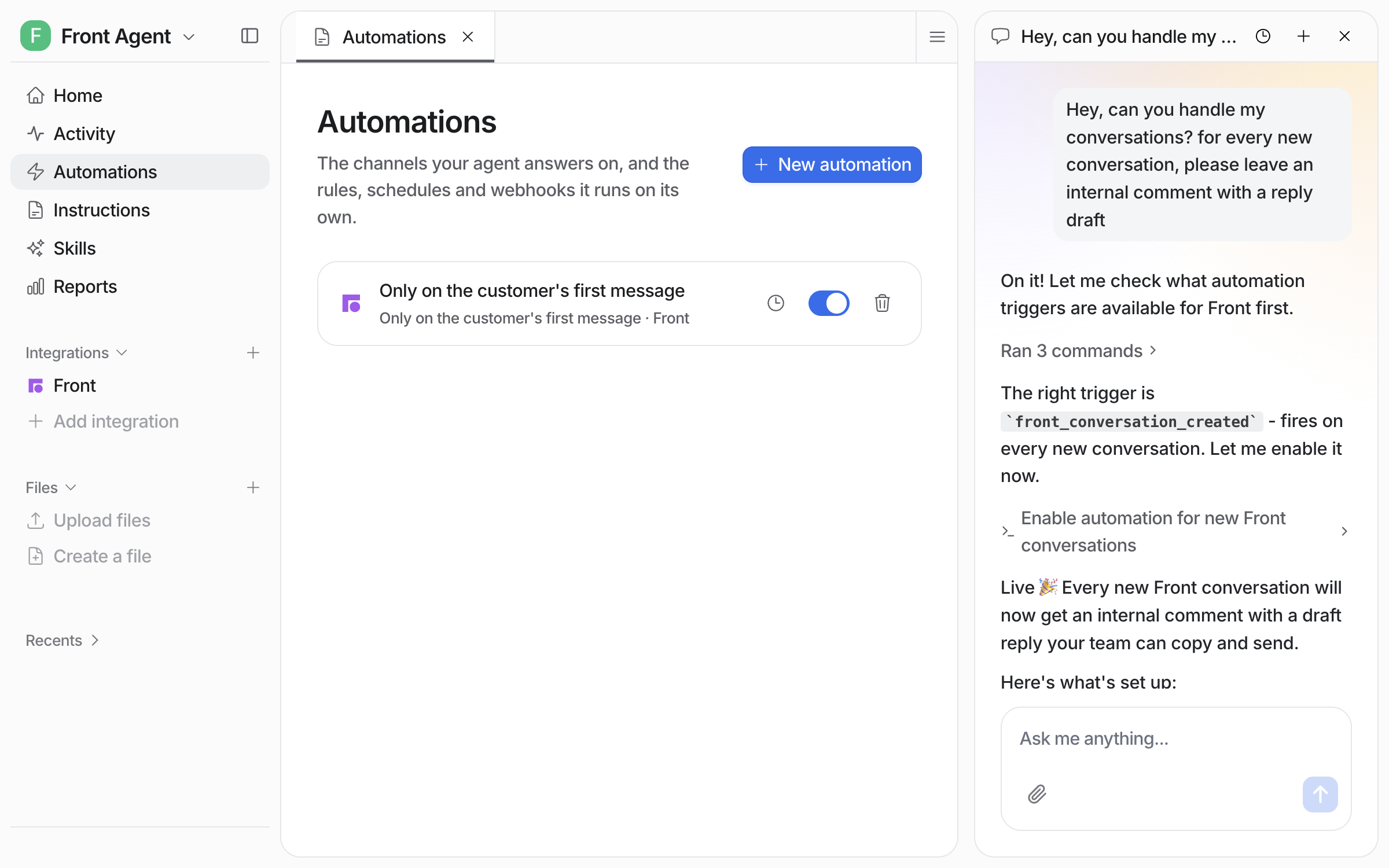Viewport: 1389px width, 868px height.
Task: Close the chat panel
Action: [1344, 36]
